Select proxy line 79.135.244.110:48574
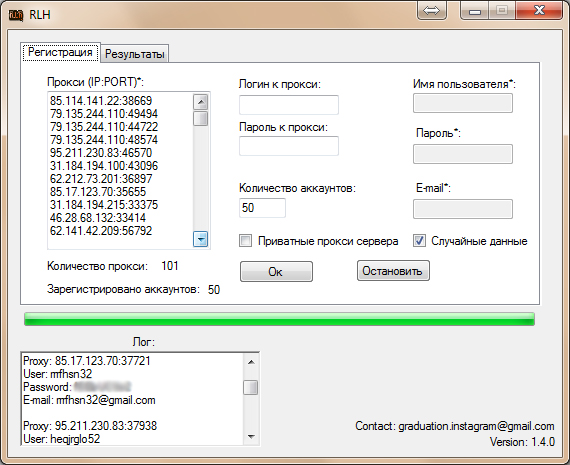Image resolution: width=570 pixels, height=465 pixels. tap(104, 140)
